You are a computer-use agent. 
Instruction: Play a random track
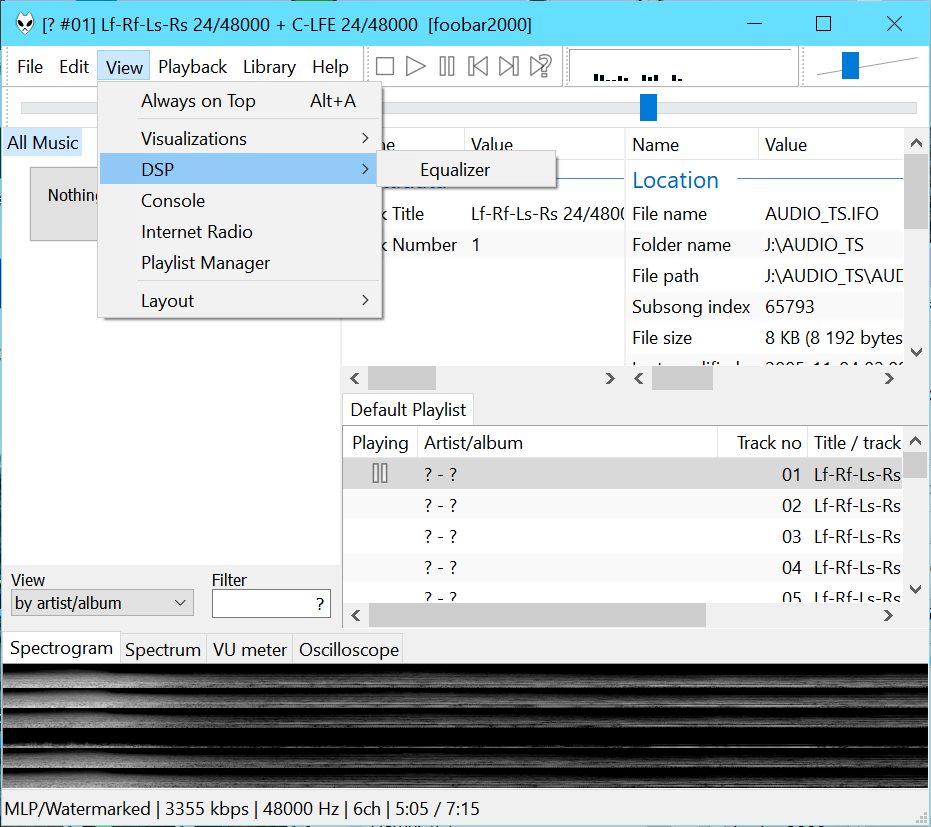[x=541, y=67]
